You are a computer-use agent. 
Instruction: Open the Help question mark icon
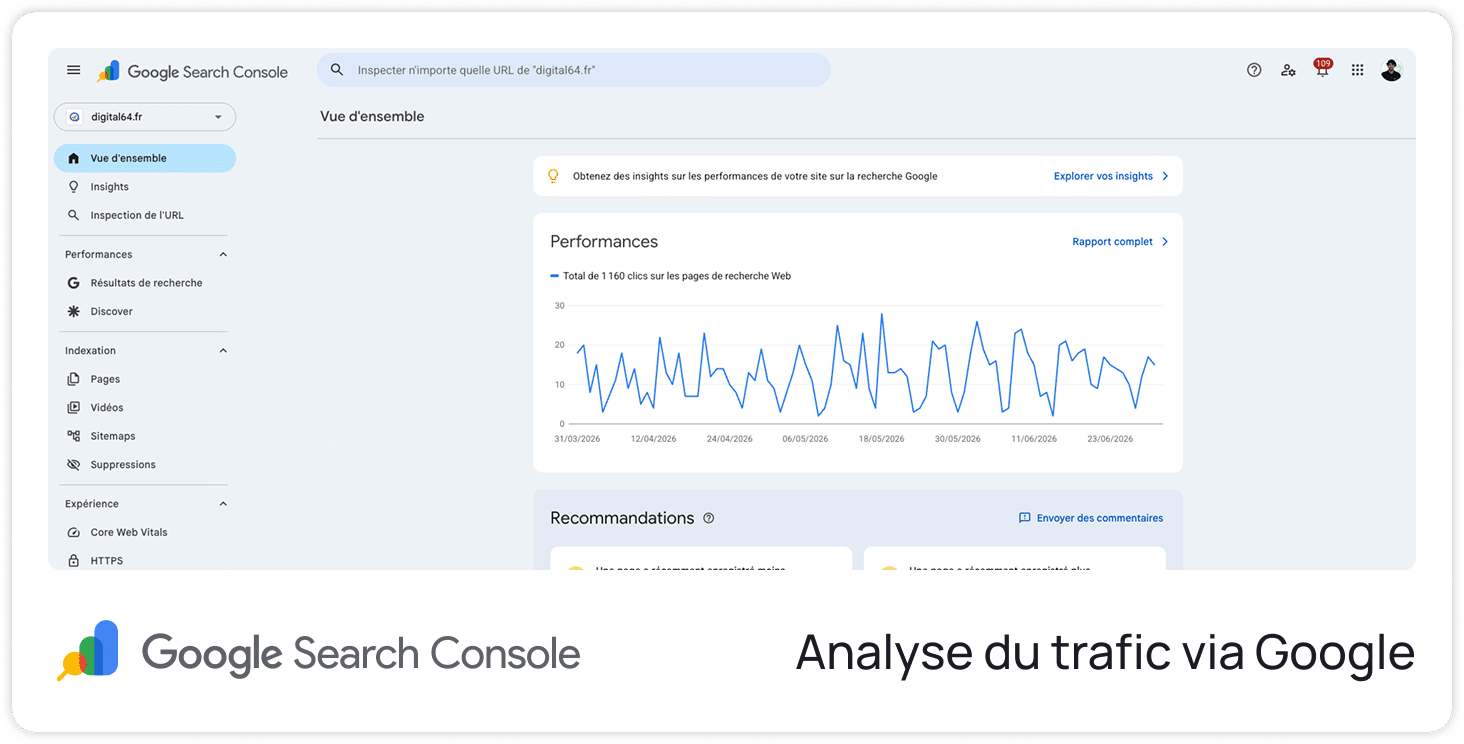tap(1254, 70)
